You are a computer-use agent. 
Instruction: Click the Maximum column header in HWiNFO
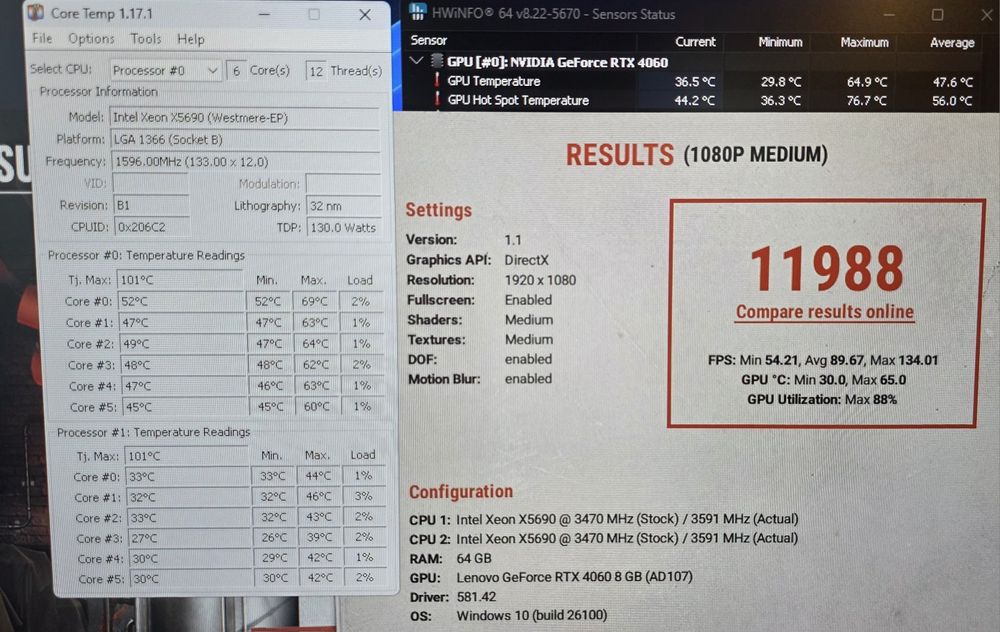[x=864, y=42]
